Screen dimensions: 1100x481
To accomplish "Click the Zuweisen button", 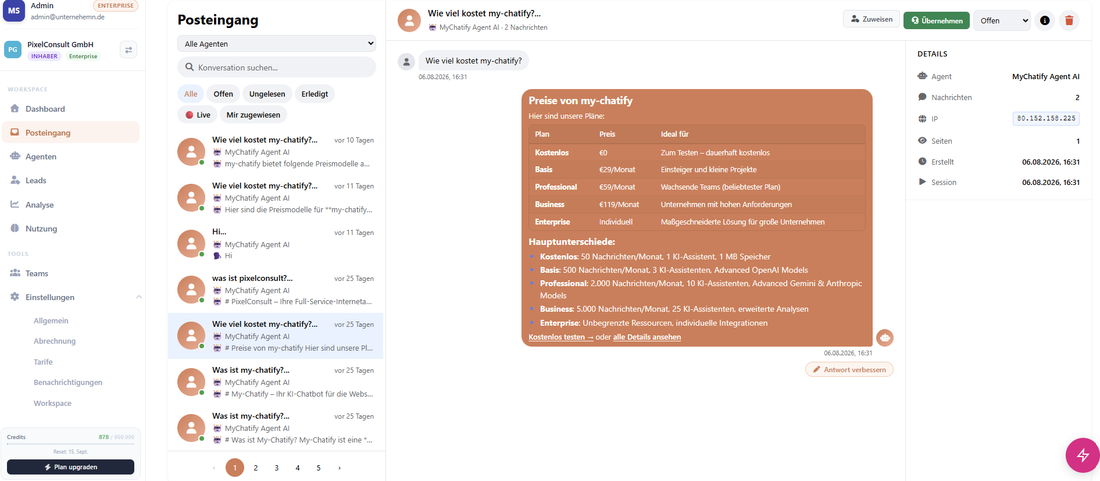I will pos(871,20).
